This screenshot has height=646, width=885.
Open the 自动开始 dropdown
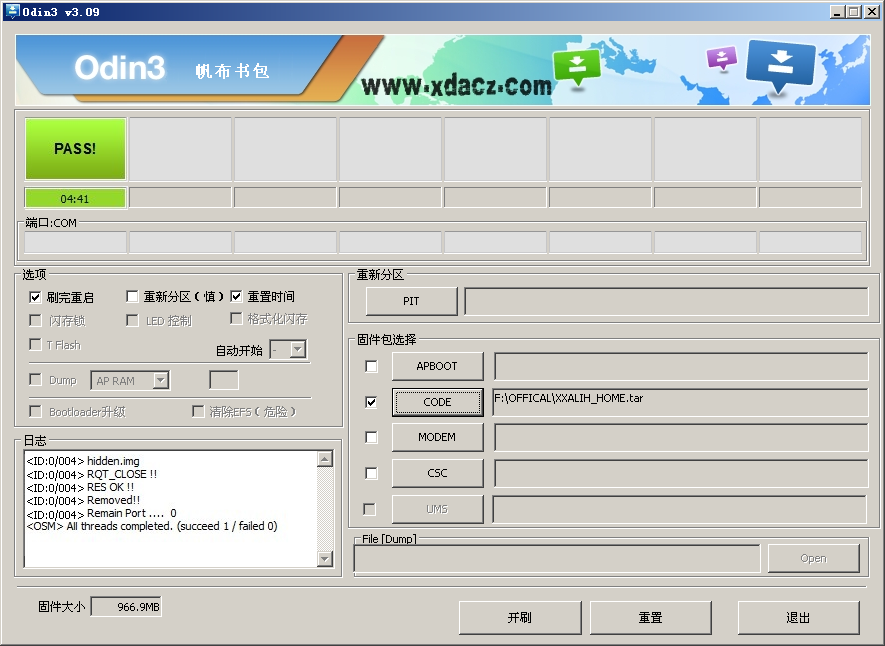click(x=291, y=349)
